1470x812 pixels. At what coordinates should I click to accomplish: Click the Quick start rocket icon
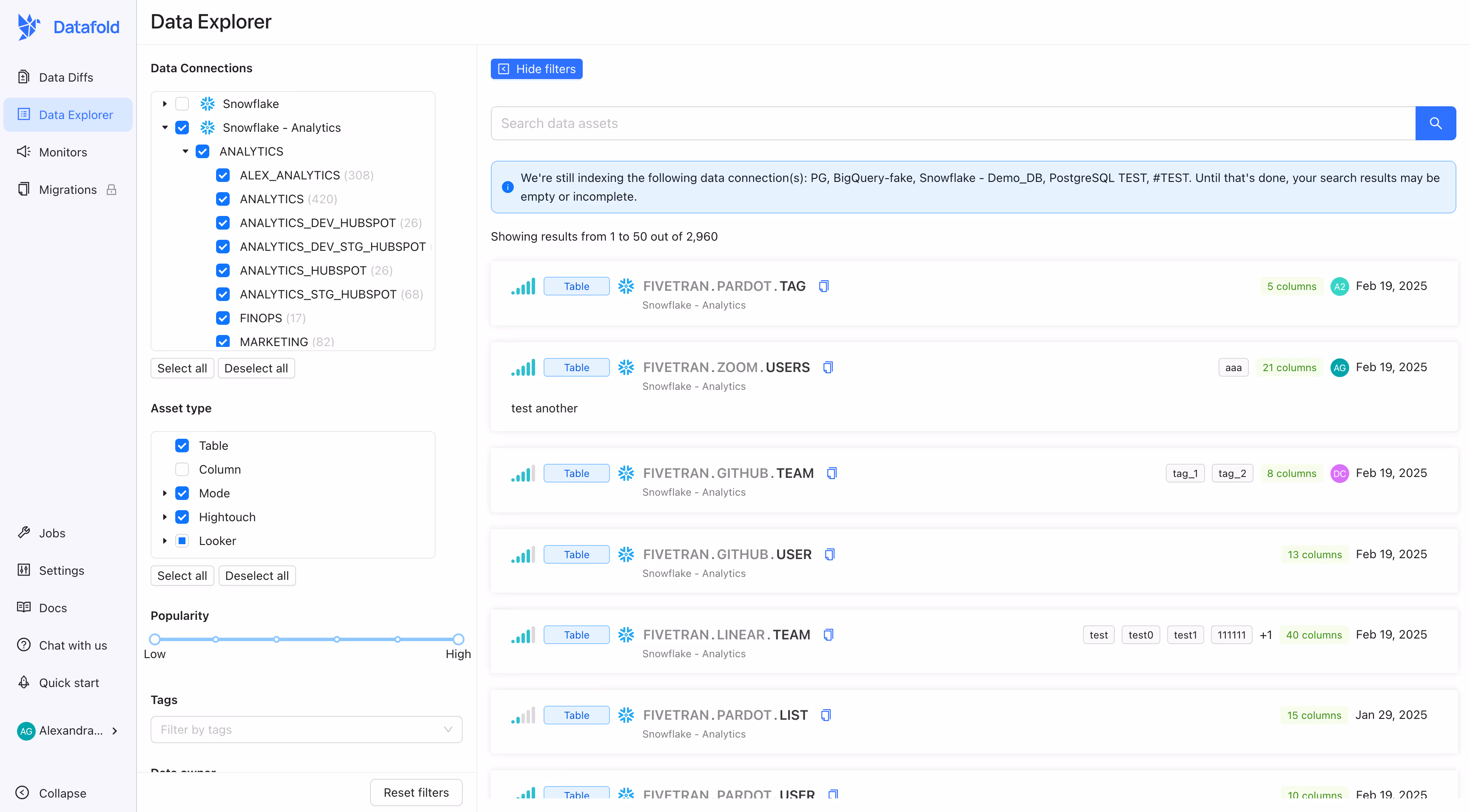click(23, 683)
